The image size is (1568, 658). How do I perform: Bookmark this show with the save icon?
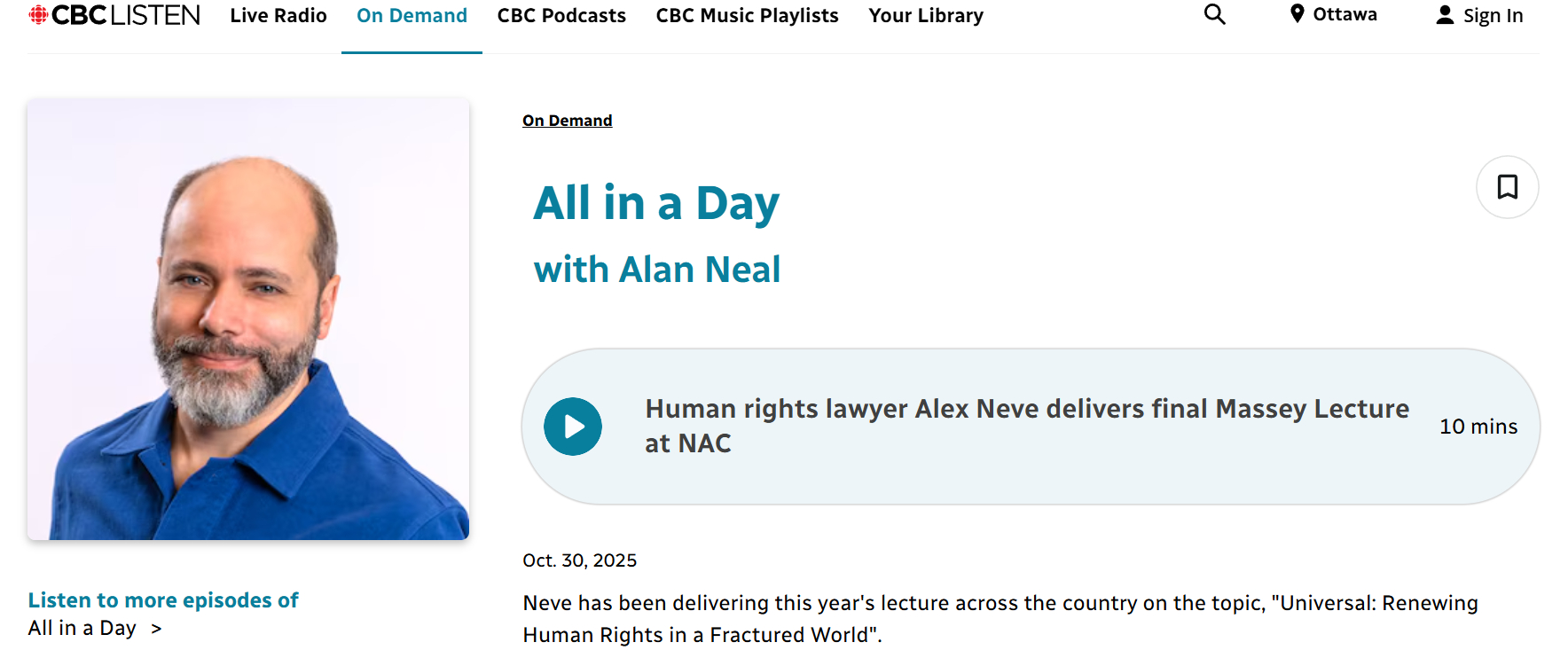(x=1507, y=187)
